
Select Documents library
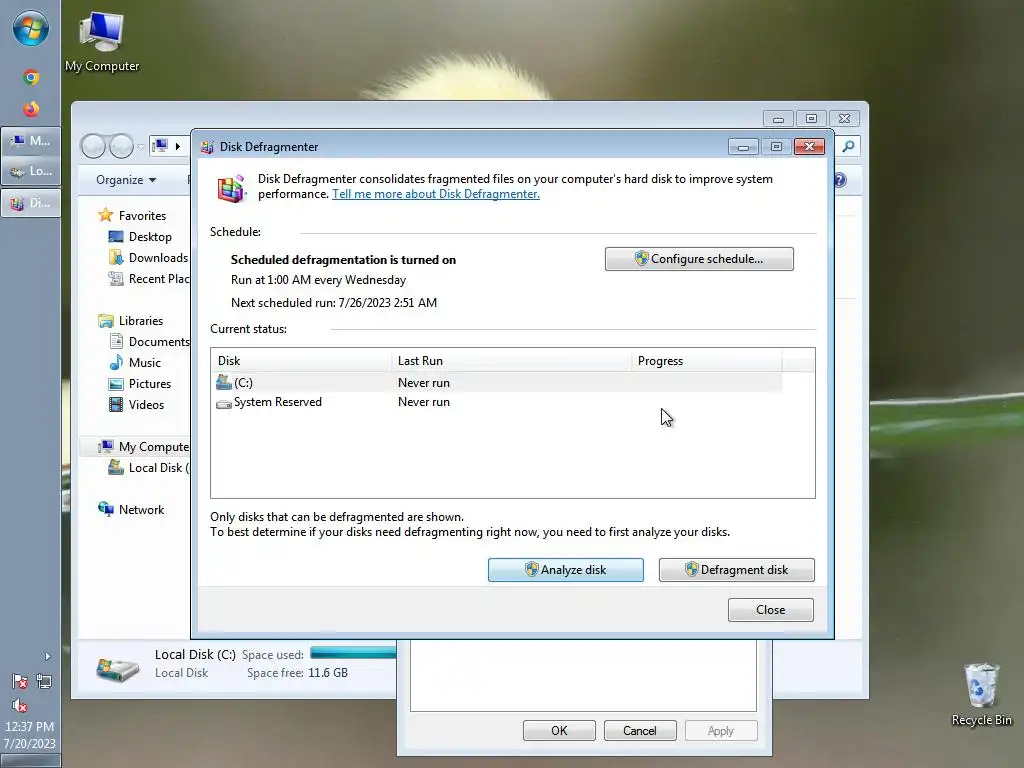[x=148, y=342]
